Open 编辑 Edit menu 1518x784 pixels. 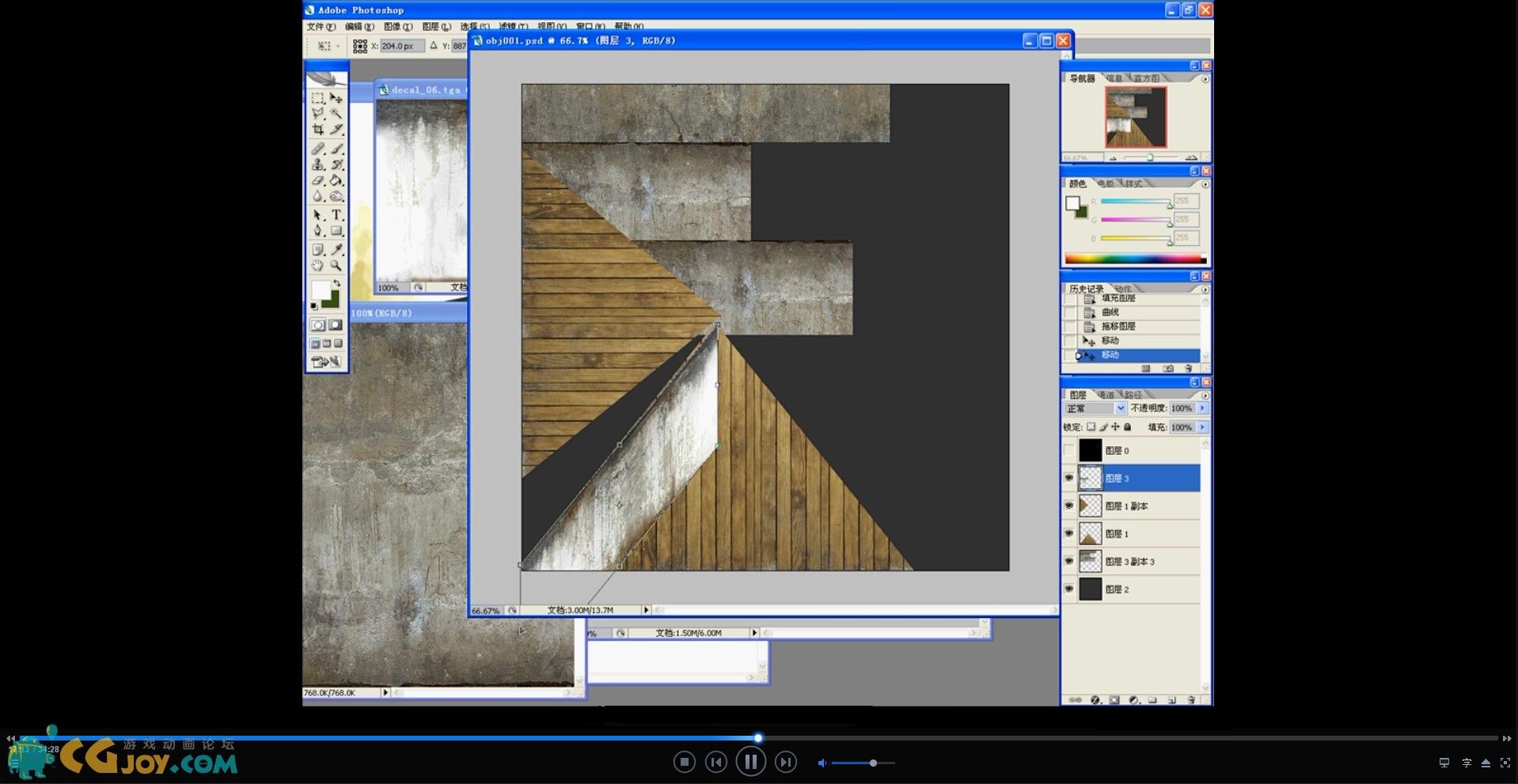coord(359,26)
